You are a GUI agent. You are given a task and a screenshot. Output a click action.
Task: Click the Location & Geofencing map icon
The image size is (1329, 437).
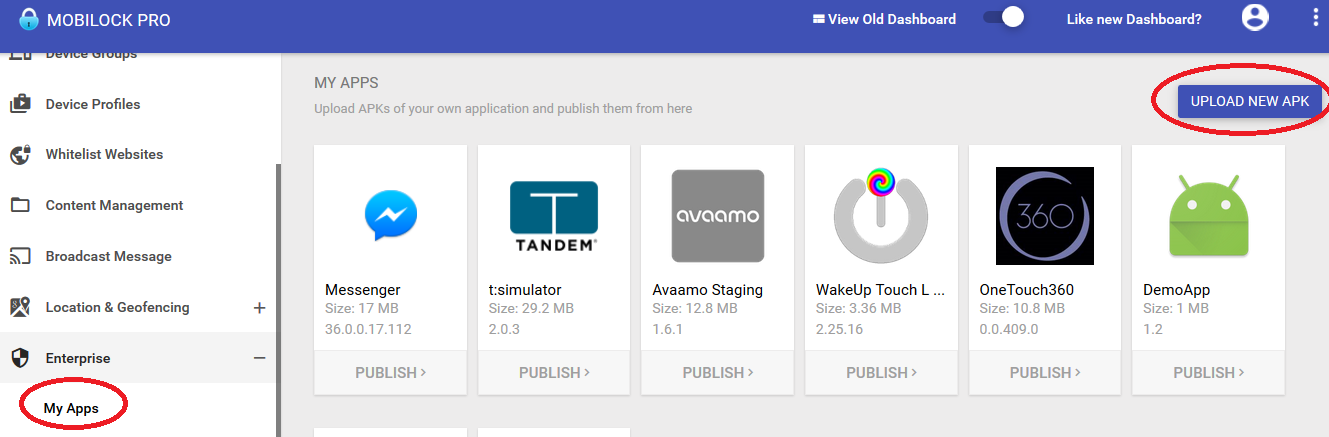click(x=20, y=307)
